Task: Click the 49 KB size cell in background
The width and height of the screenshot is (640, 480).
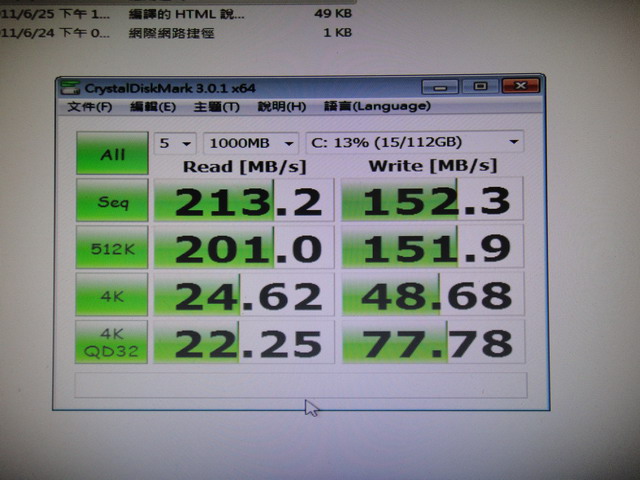Action: (333, 13)
